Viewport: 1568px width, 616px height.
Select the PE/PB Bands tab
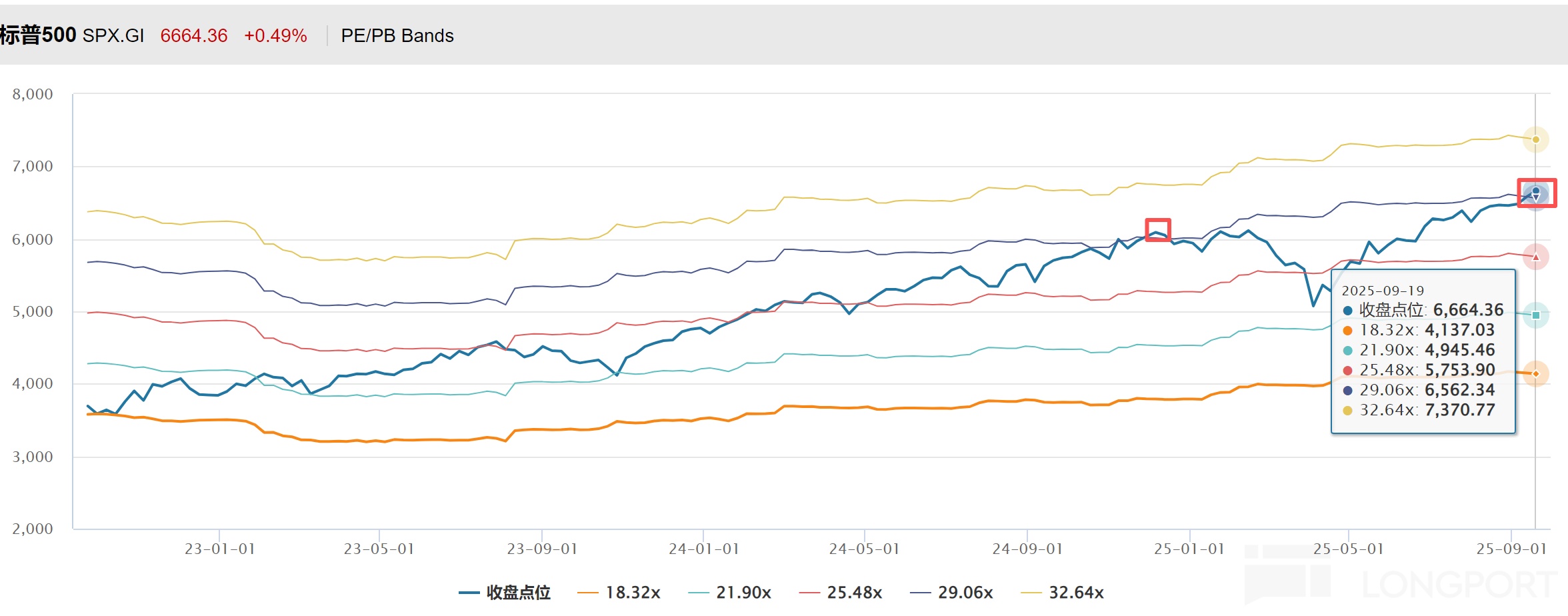coord(397,36)
